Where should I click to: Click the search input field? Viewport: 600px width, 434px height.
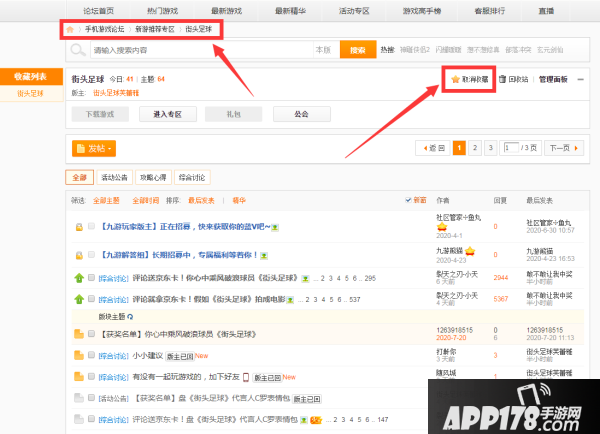tap(200, 49)
